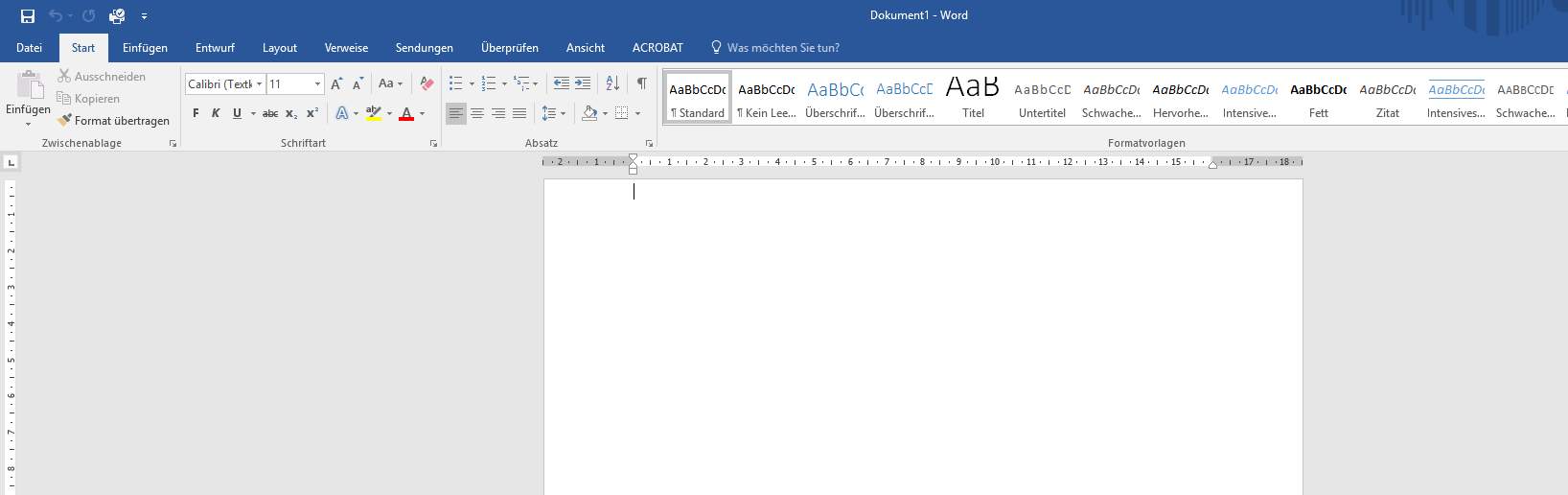Click the decrease font size icon
Image resolution: width=1568 pixels, height=495 pixels.
[357, 84]
